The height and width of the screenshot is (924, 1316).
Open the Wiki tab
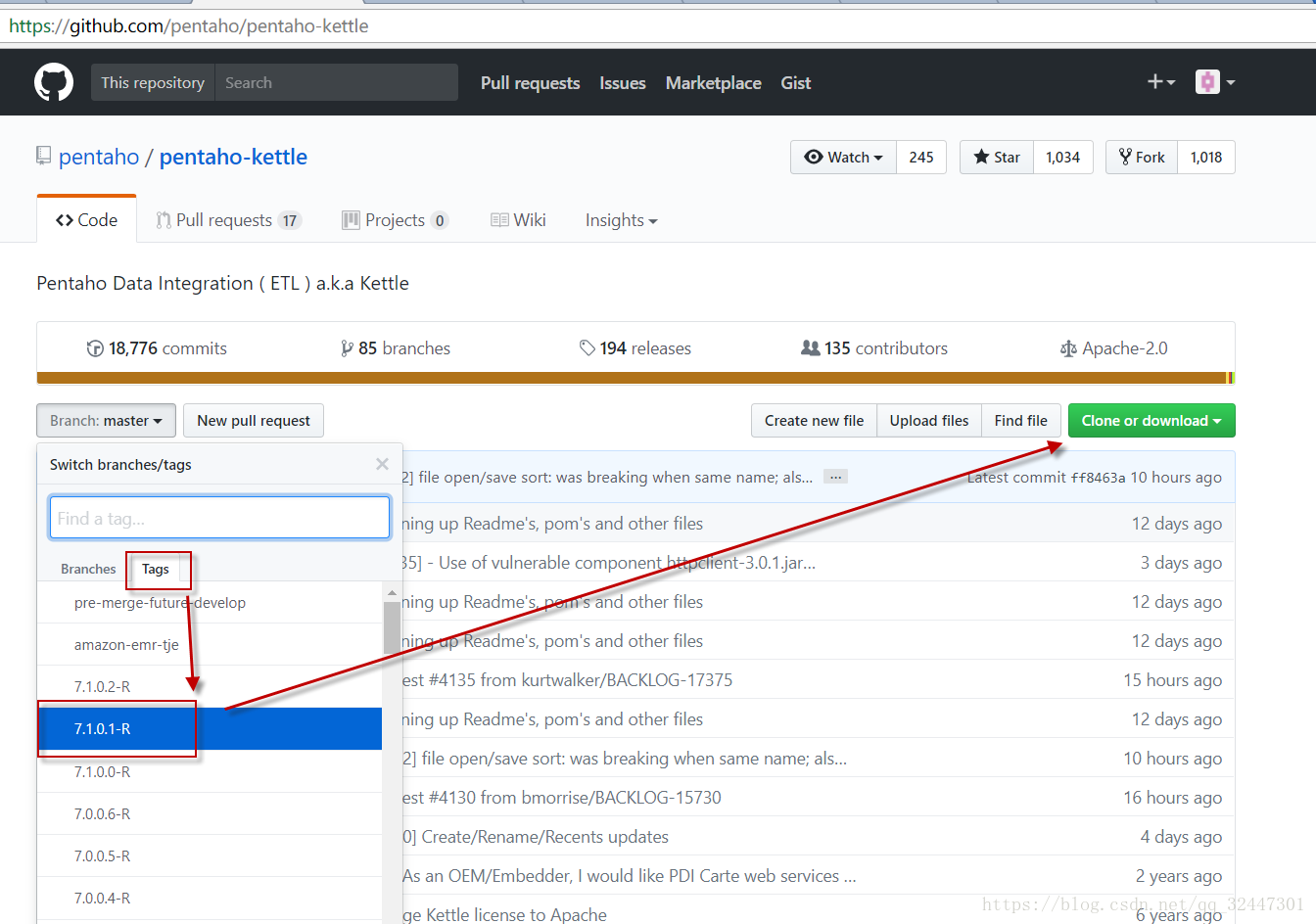[518, 220]
